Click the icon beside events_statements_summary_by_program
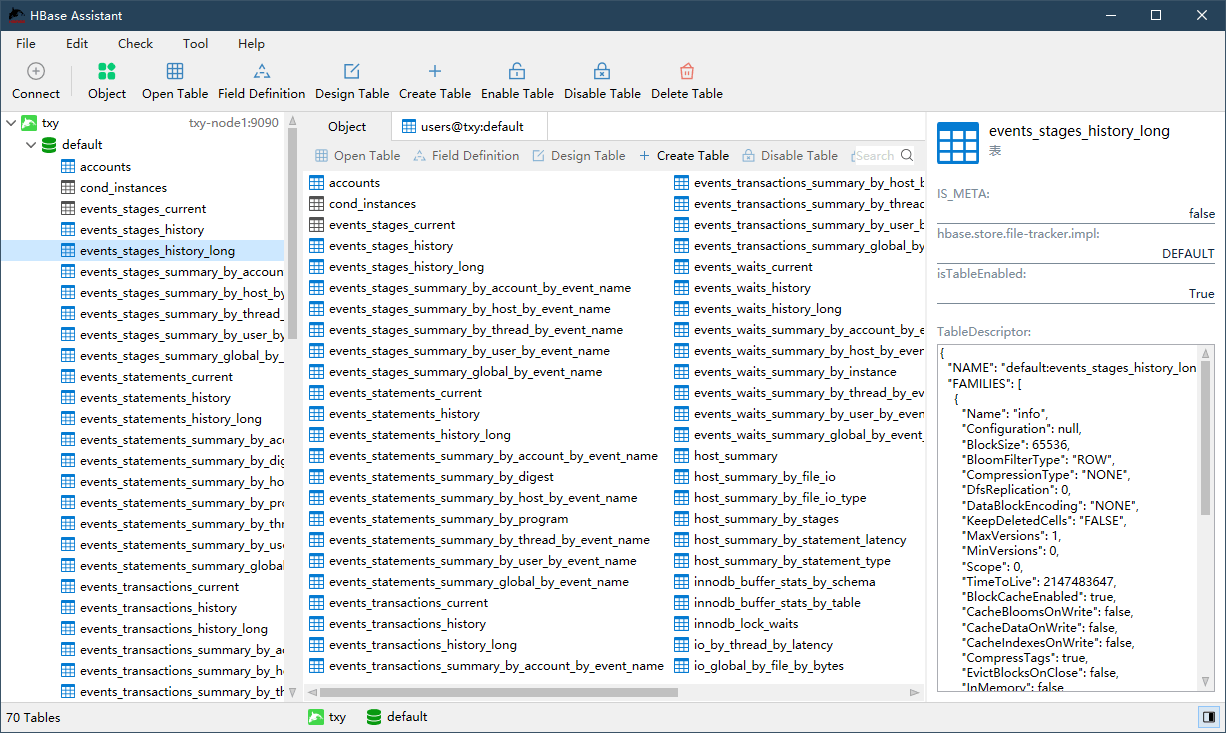The height and width of the screenshot is (733, 1226). [x=316, y=519]
